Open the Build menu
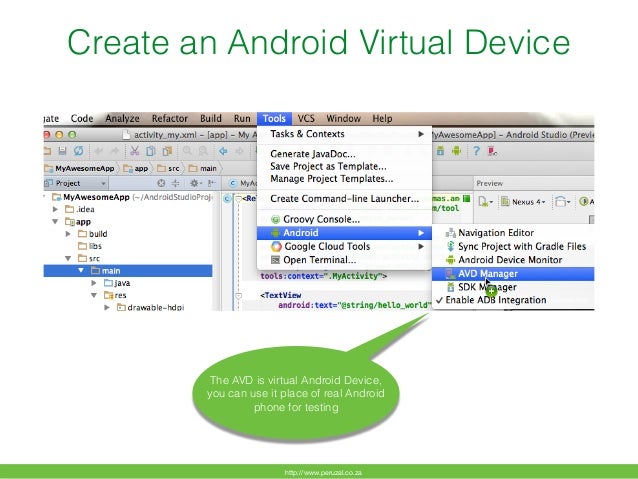The width and height of the screenshot is (638, 479). click(211, 118)
